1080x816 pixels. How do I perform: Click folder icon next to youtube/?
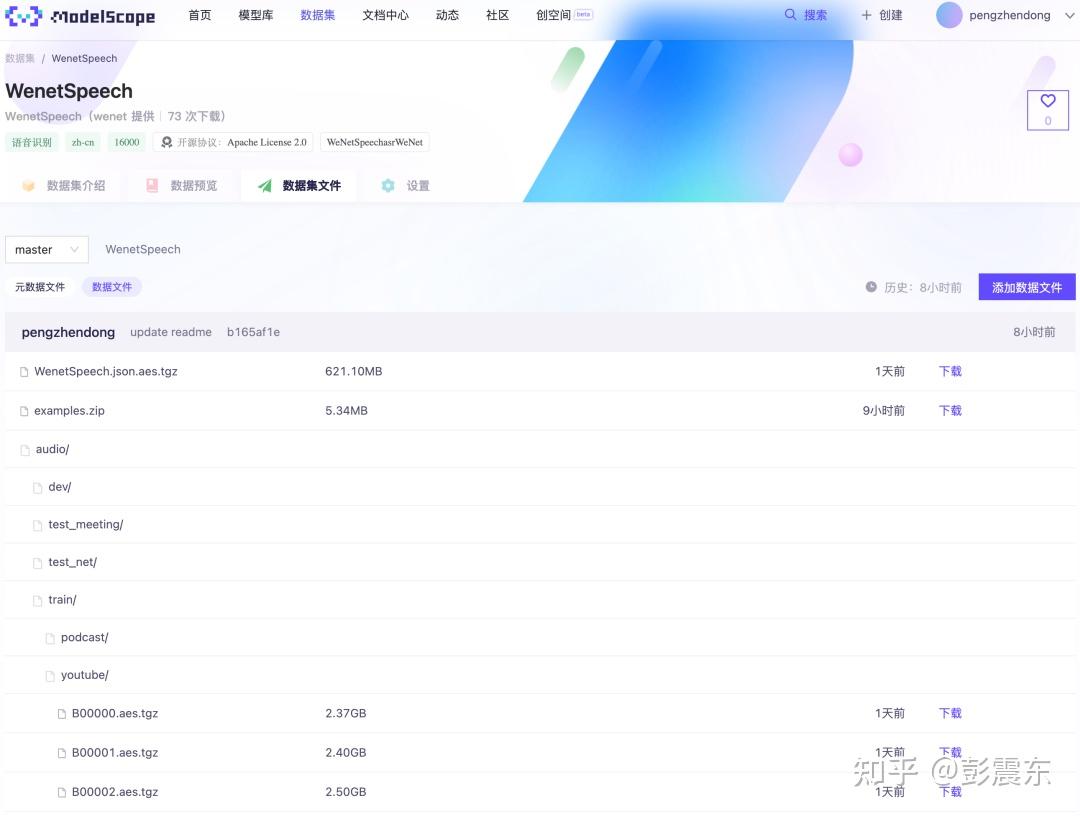(50, 676)
